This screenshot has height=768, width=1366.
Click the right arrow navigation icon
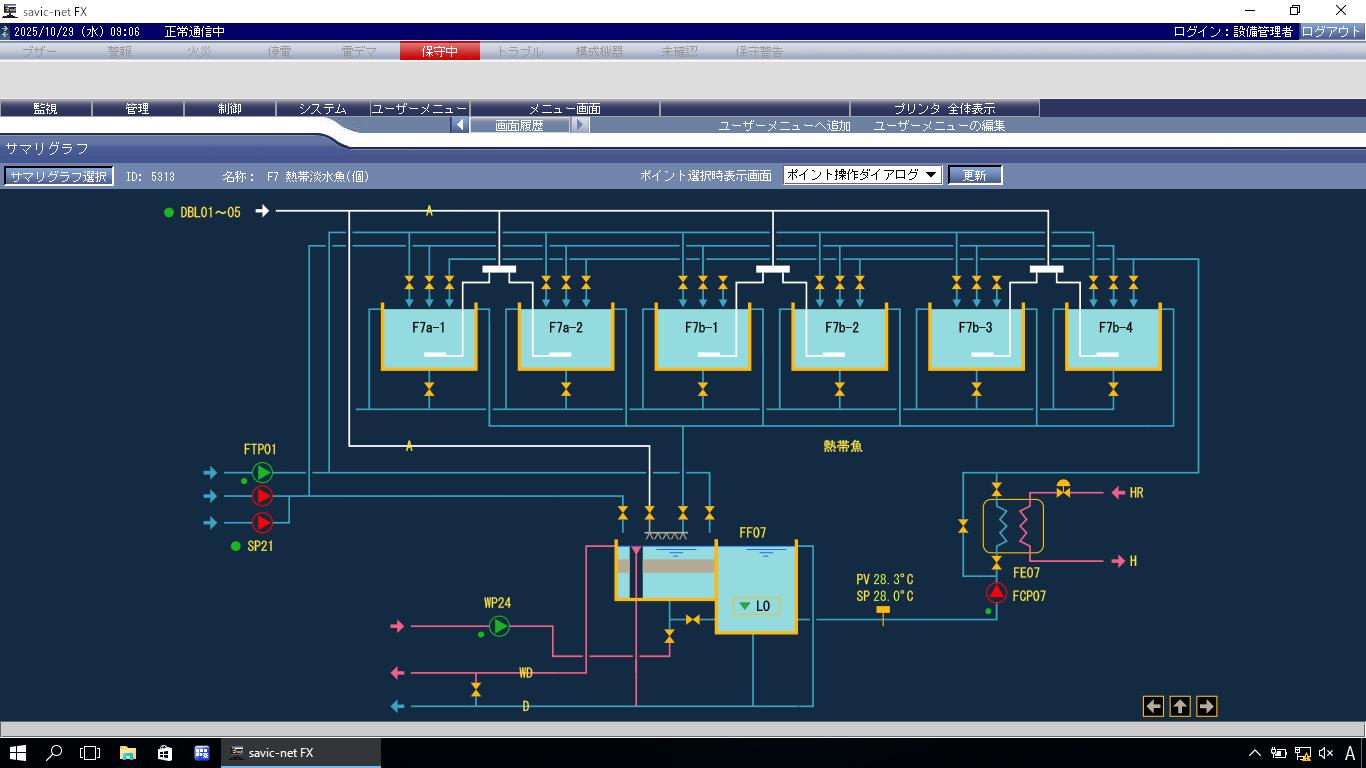coord(1206,706)
